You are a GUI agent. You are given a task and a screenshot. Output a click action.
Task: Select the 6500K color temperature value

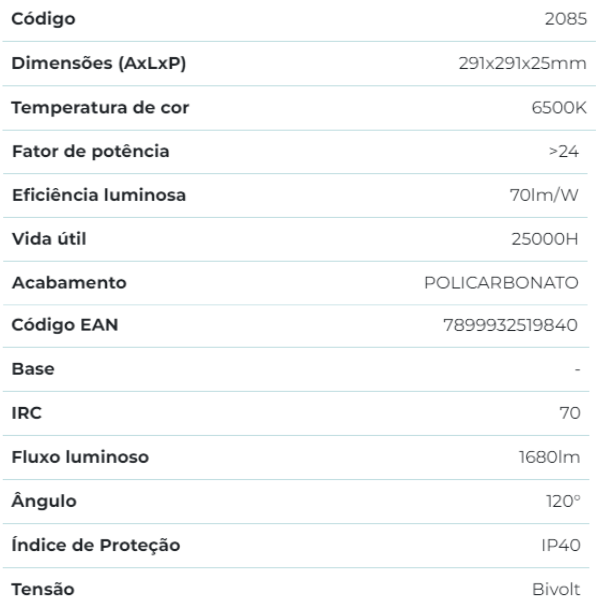pos(555,107)
